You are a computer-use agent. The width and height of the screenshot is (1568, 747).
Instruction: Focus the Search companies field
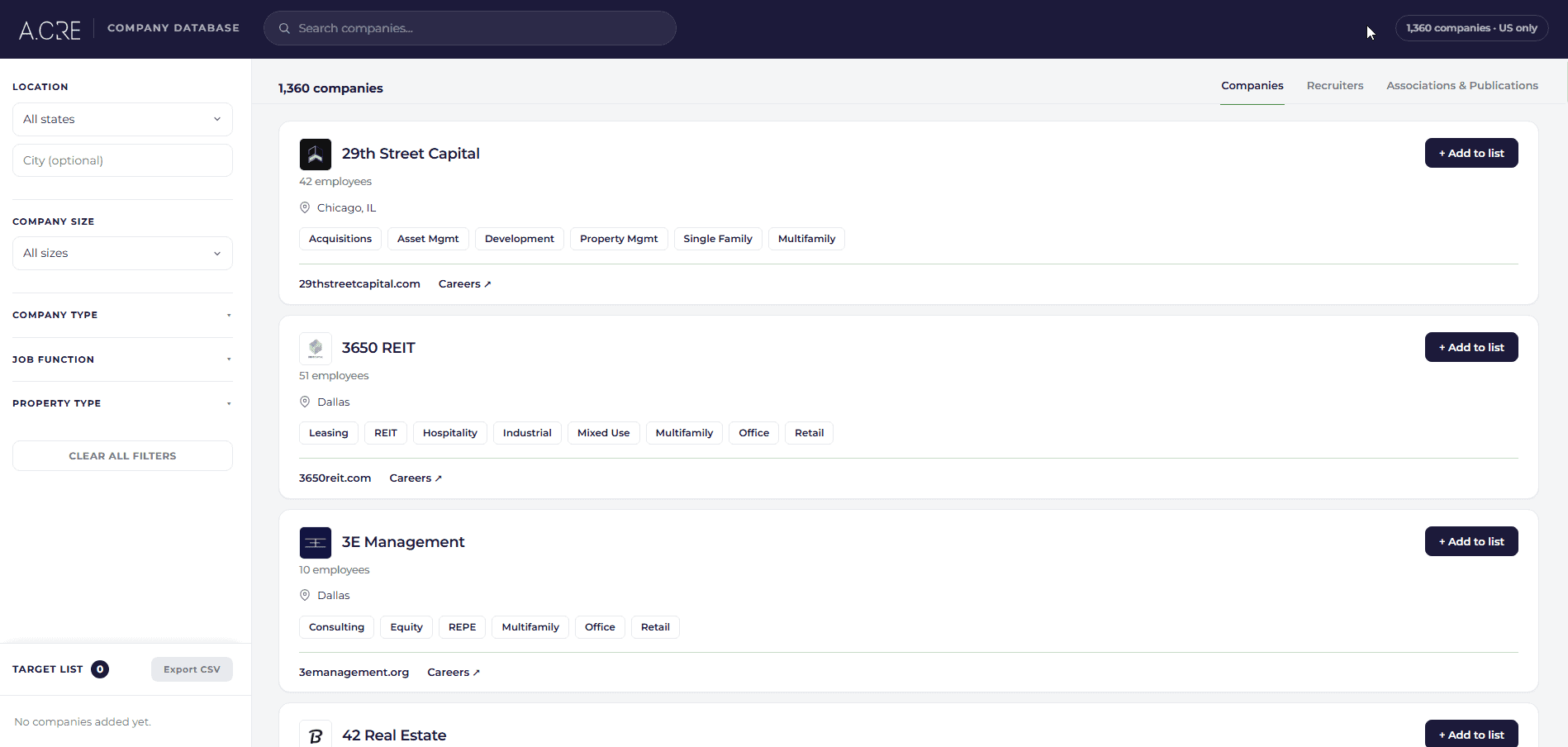point(470,28)
